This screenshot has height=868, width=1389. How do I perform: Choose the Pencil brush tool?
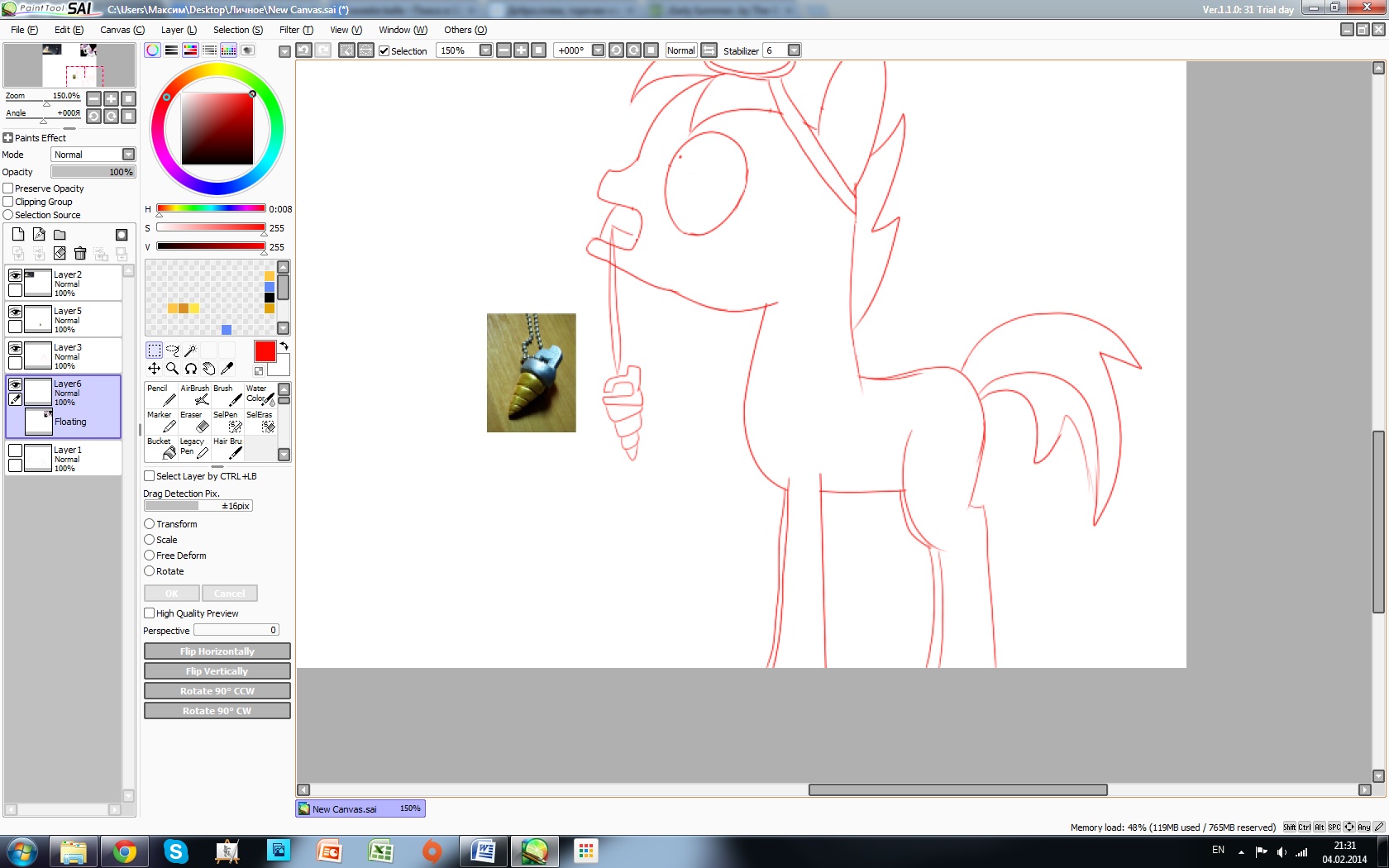[x=161, y=395]
